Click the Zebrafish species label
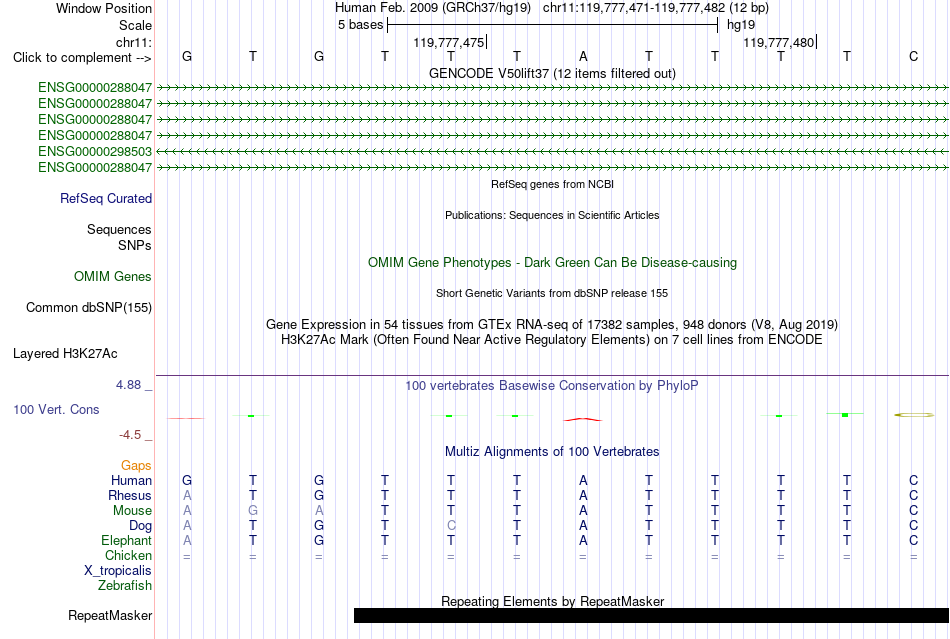The width and height of the screenshot is (950, 639). [x=125, y=586]
